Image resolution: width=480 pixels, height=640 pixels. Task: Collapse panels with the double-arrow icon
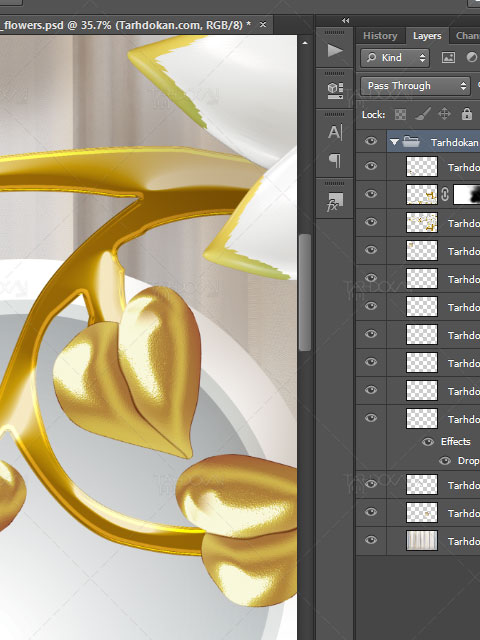click(346, 20)
